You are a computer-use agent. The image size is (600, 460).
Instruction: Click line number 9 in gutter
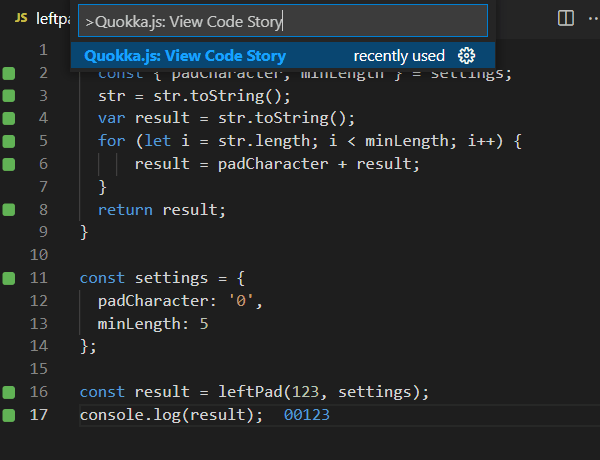[43, 232]
